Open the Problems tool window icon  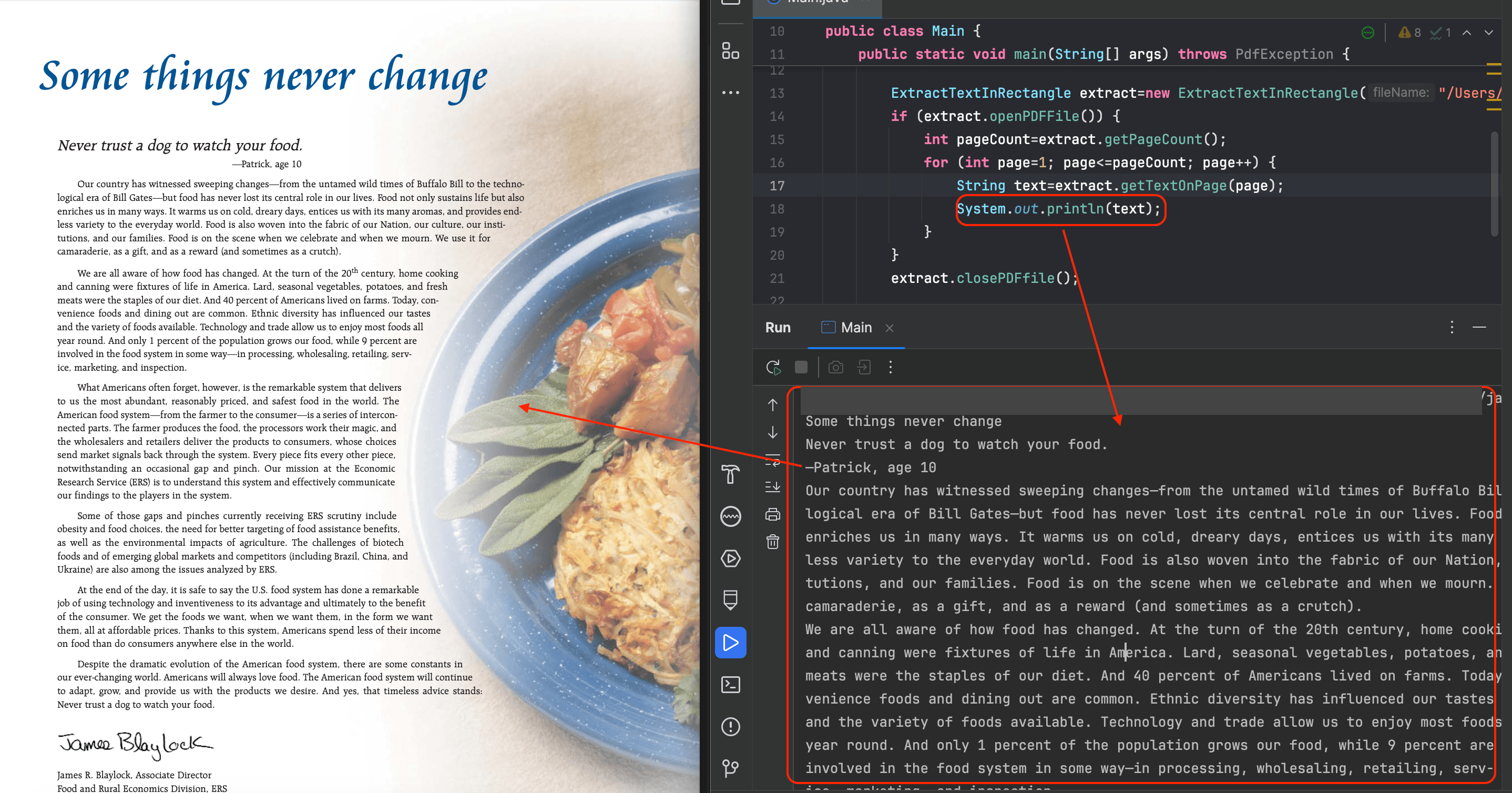coord(730,727)
